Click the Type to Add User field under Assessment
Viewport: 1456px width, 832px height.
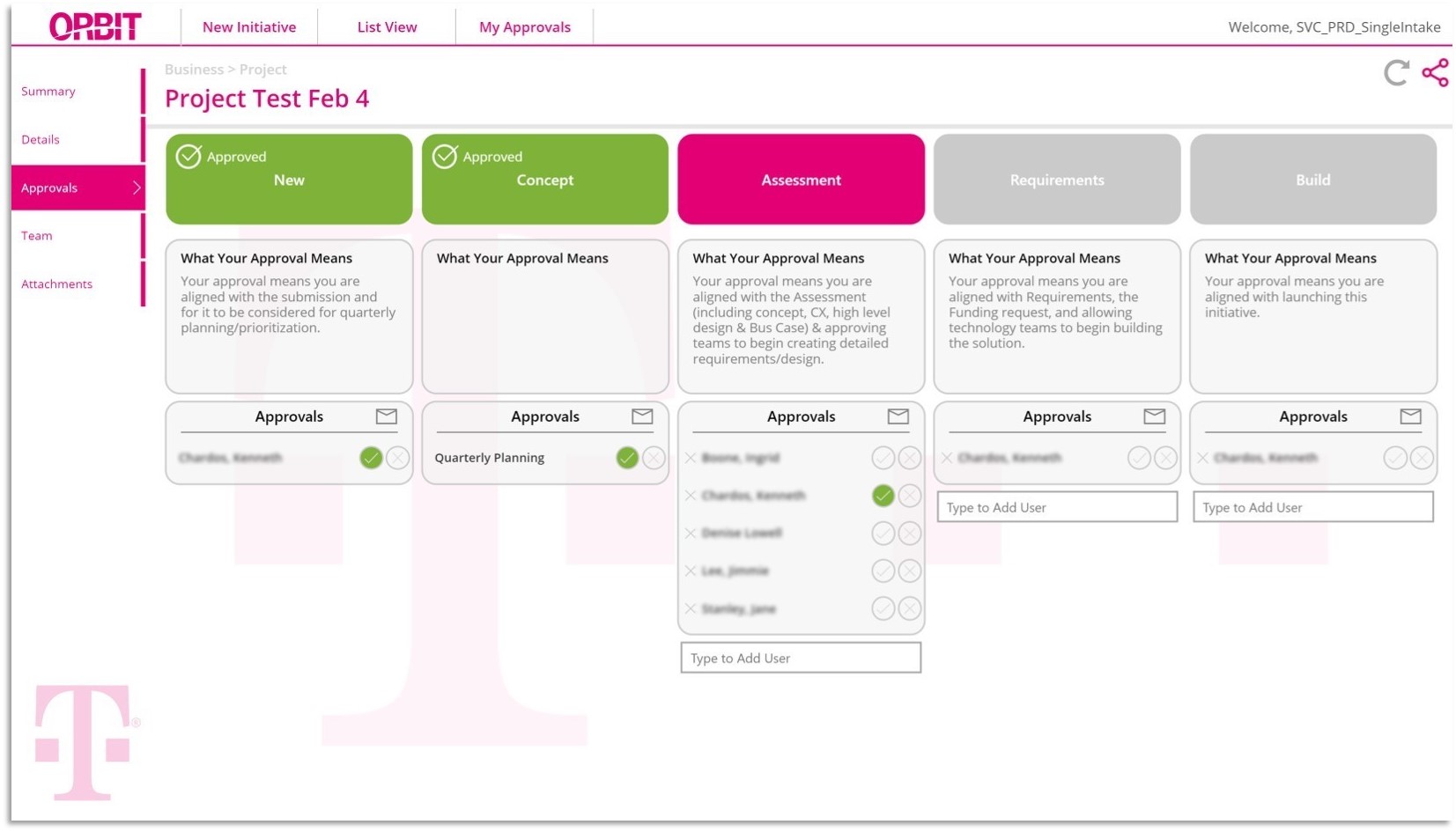(800, 658)
